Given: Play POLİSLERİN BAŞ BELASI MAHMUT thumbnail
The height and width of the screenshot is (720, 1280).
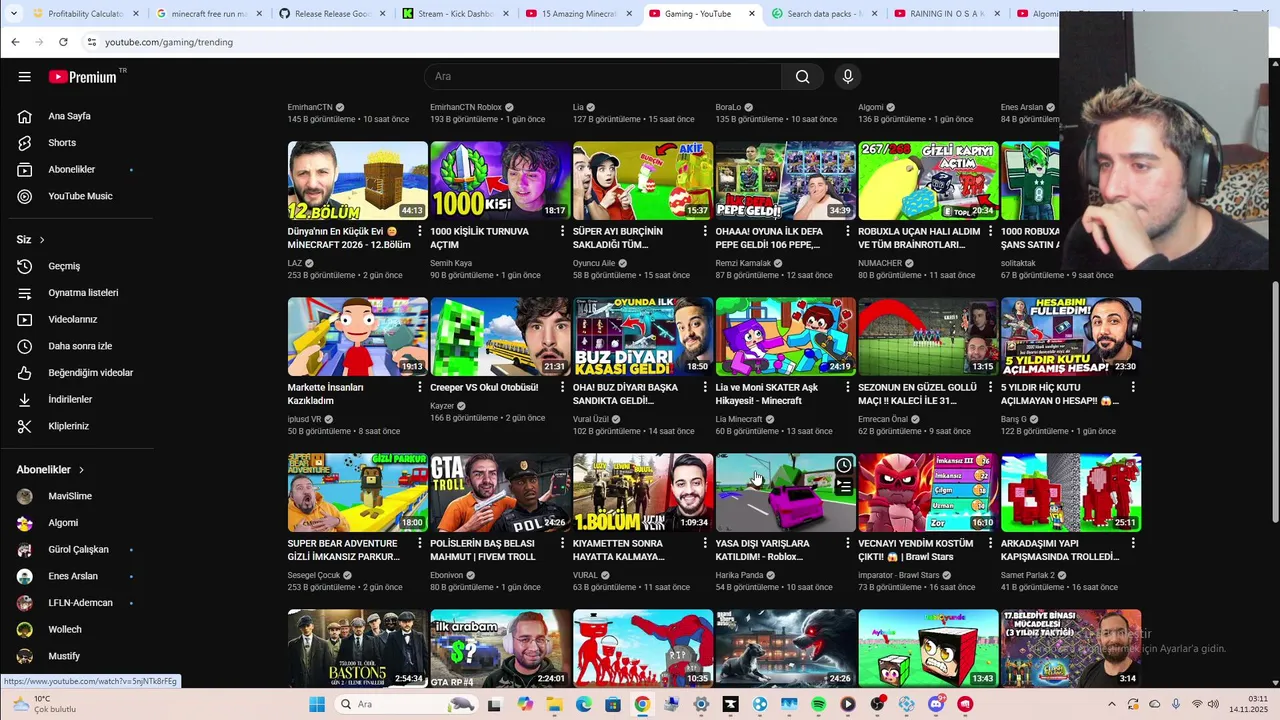Looking at the screenshot, I should point(500,493).
